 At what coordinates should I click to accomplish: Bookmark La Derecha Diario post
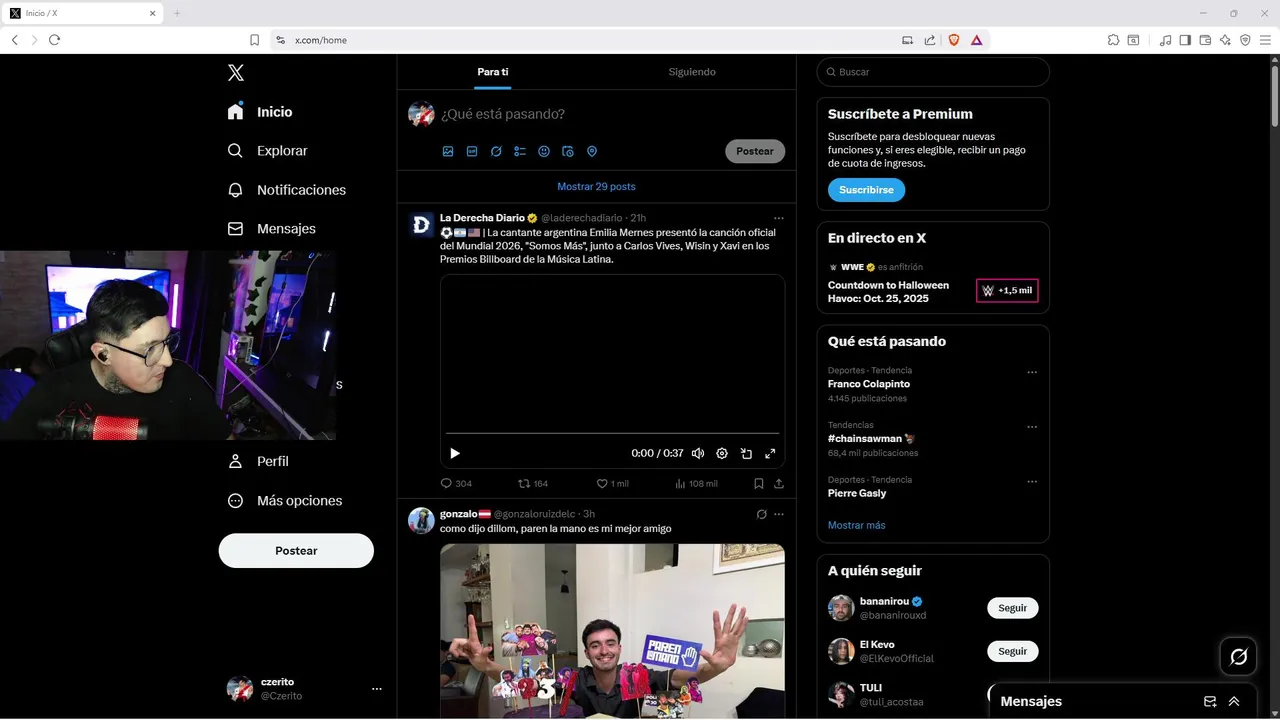pyautogui.click(x=759, y=484)
